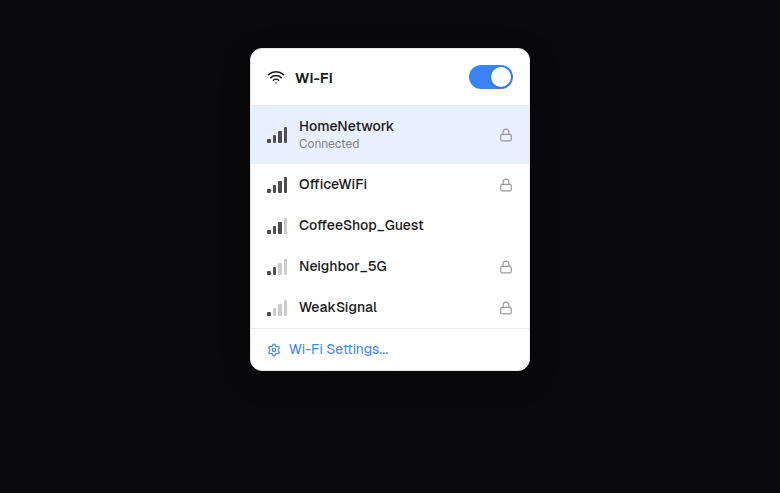Click OfficeWiFi signal strength icon

[x=277, y=185]
